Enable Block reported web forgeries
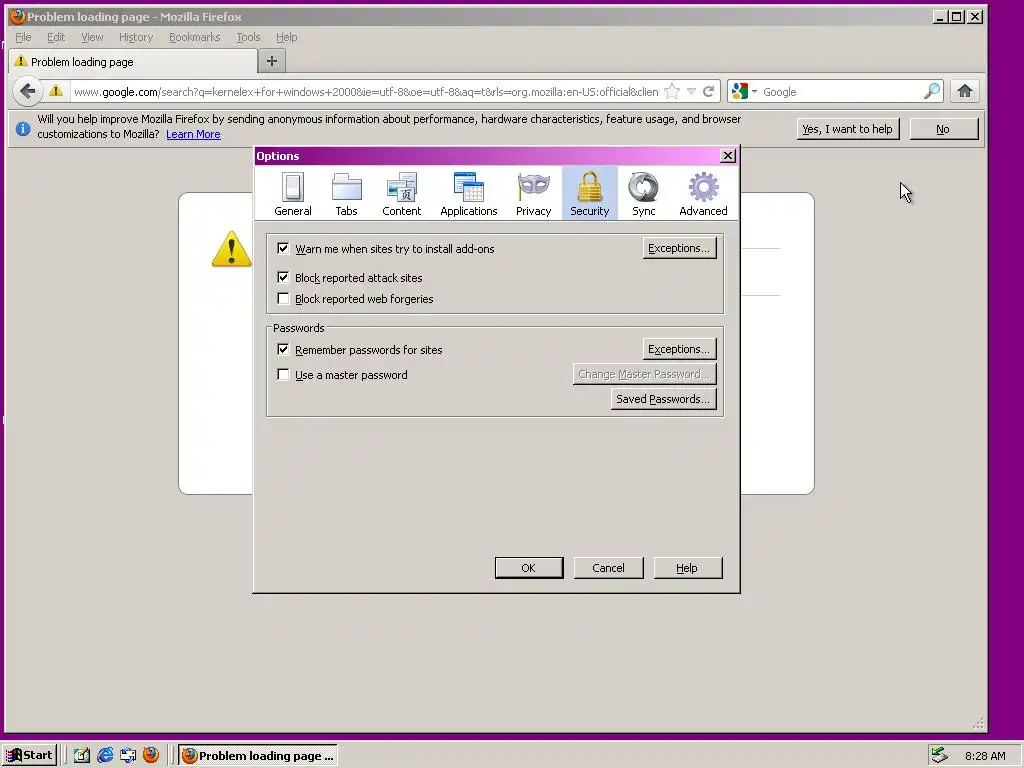Viewport: 1024px width, 768px height. point(283,298)
